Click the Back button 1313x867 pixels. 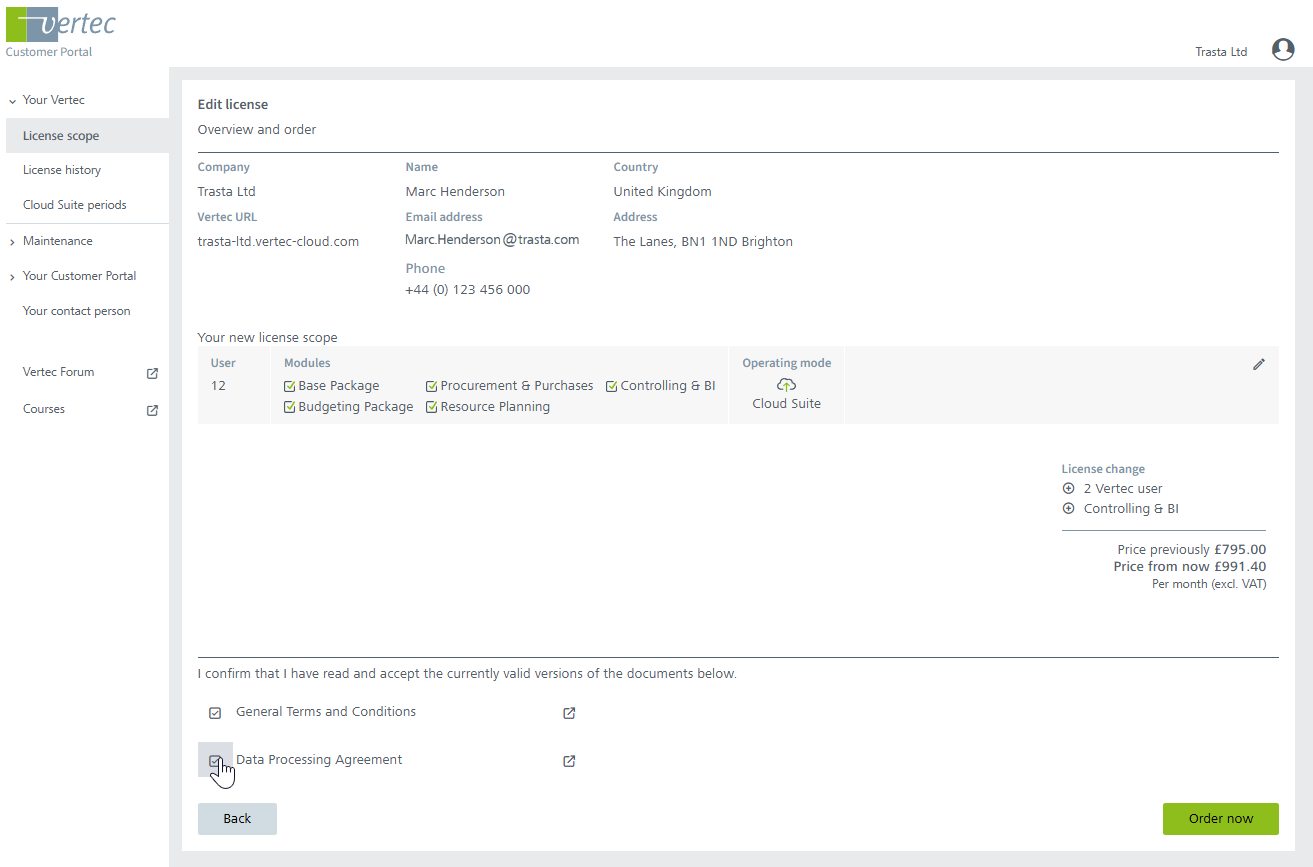tap(237, 818)
